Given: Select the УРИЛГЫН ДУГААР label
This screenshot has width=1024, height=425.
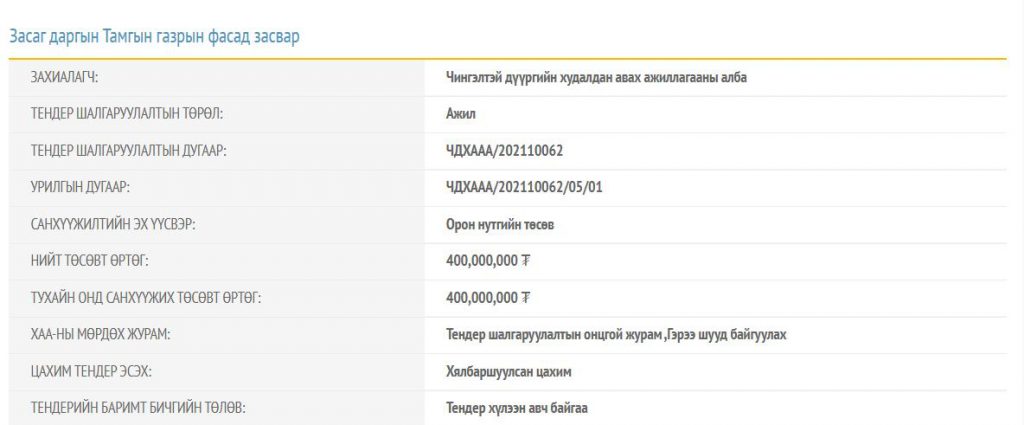Looking at the screenshot, I should point(80,188).
